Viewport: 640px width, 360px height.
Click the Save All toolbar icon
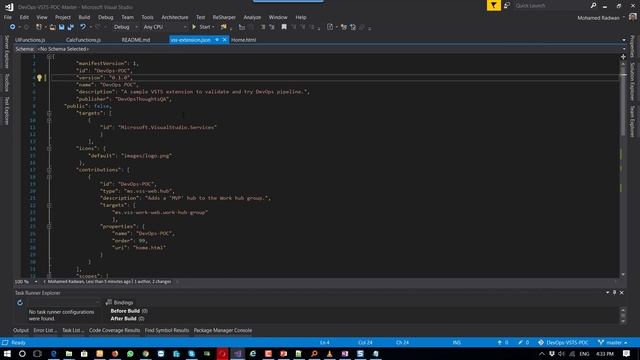(71, 27)
